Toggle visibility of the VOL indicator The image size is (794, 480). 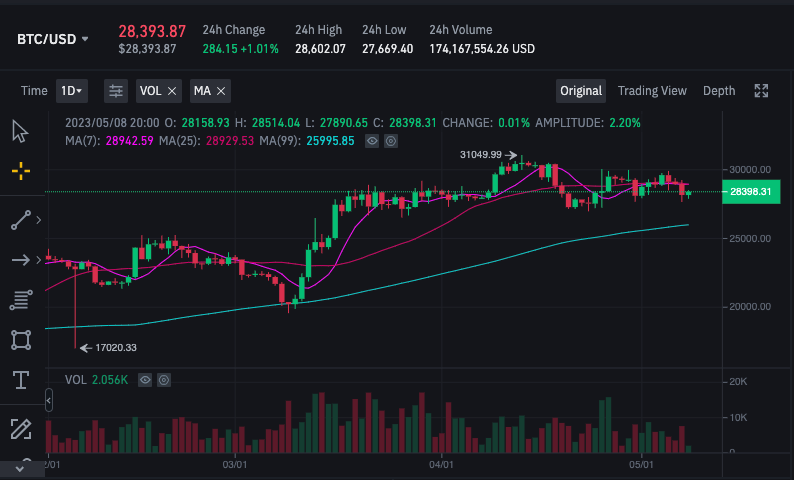[x=146, y=380]
